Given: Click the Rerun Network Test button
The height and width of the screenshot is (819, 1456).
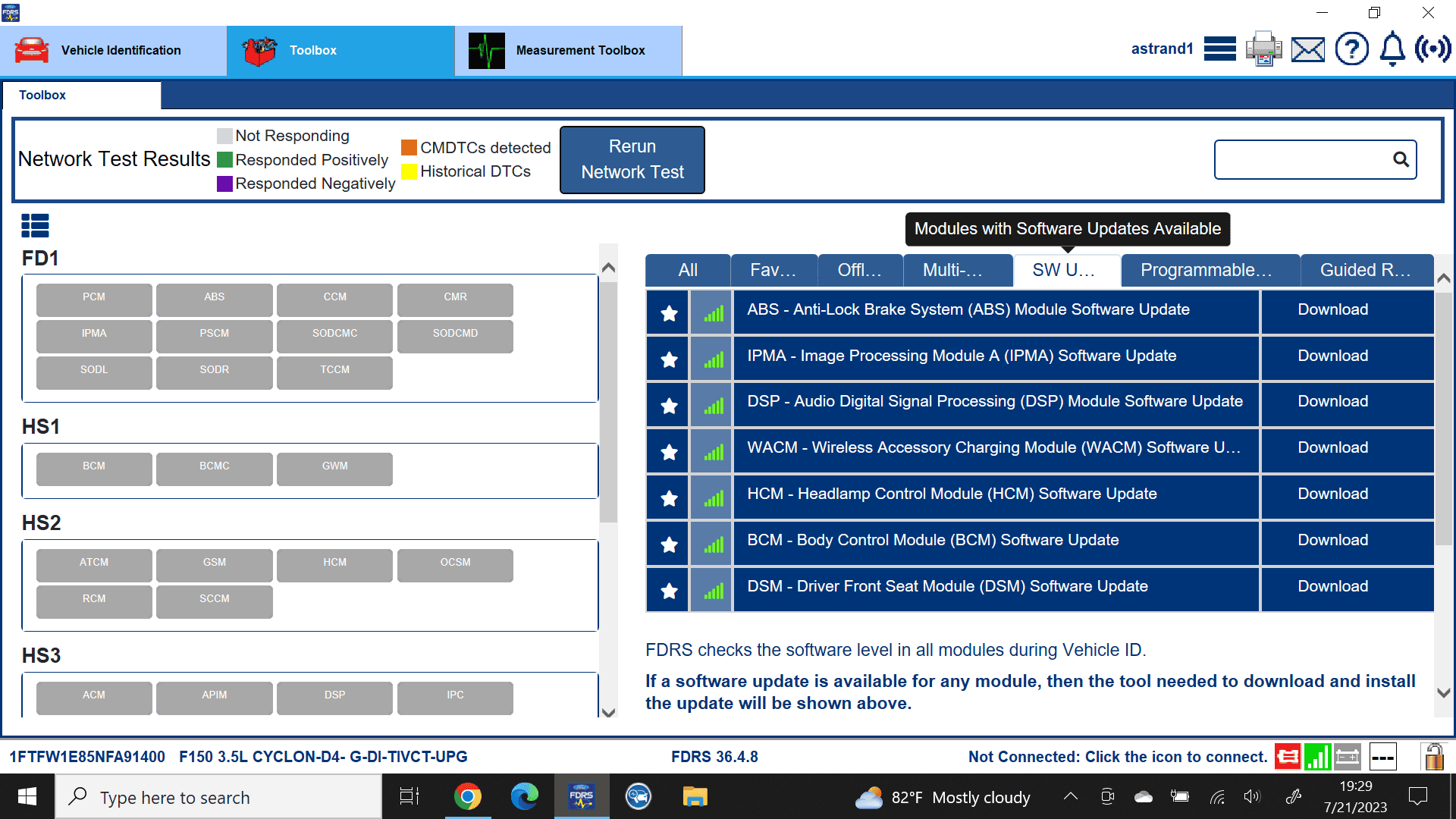Looking at the screenshot, I should [632, 159].
